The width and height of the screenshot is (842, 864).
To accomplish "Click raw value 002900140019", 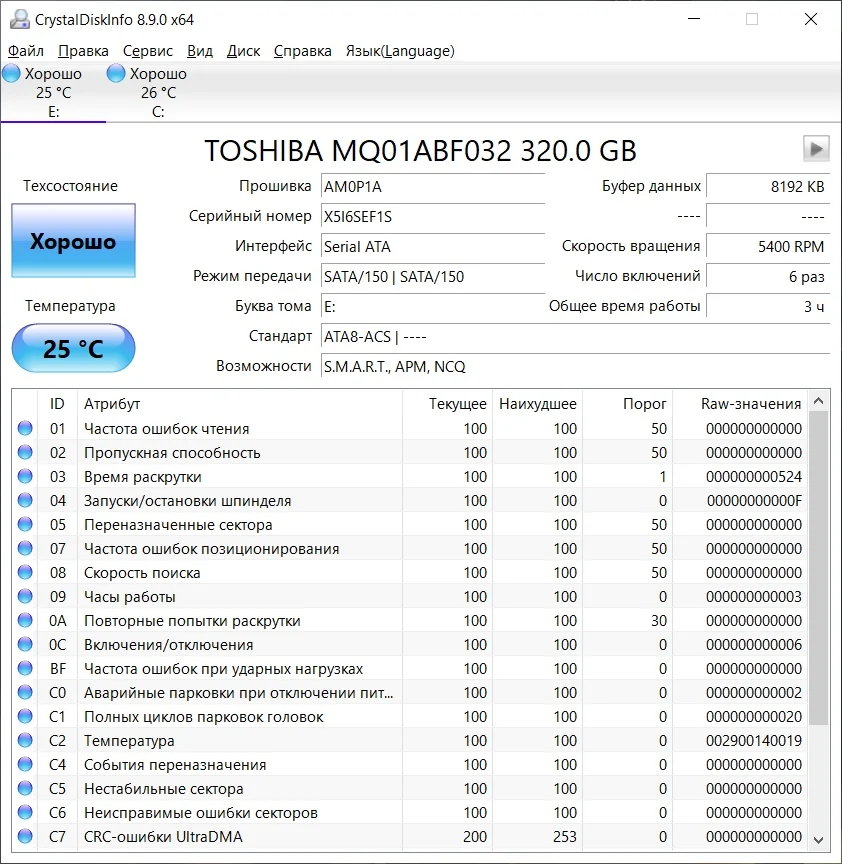I will 754,741.
